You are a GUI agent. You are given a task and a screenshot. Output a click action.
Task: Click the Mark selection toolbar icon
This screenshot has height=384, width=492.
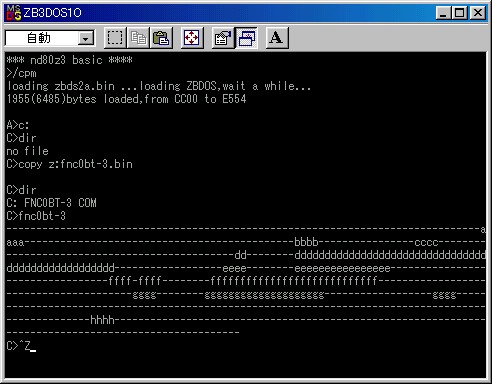click(x=115, y=38)
